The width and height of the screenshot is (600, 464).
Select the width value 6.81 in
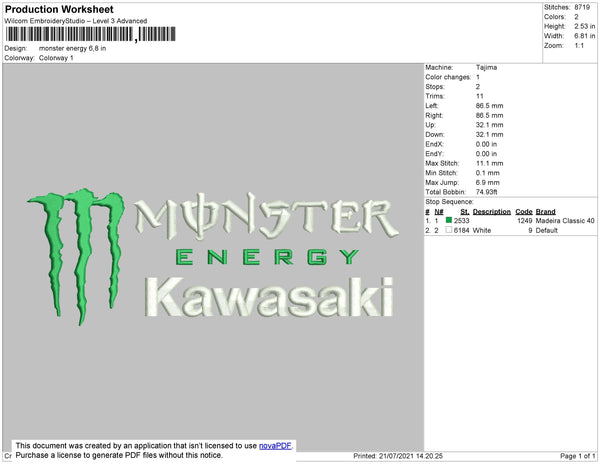(x=585, y=36)
